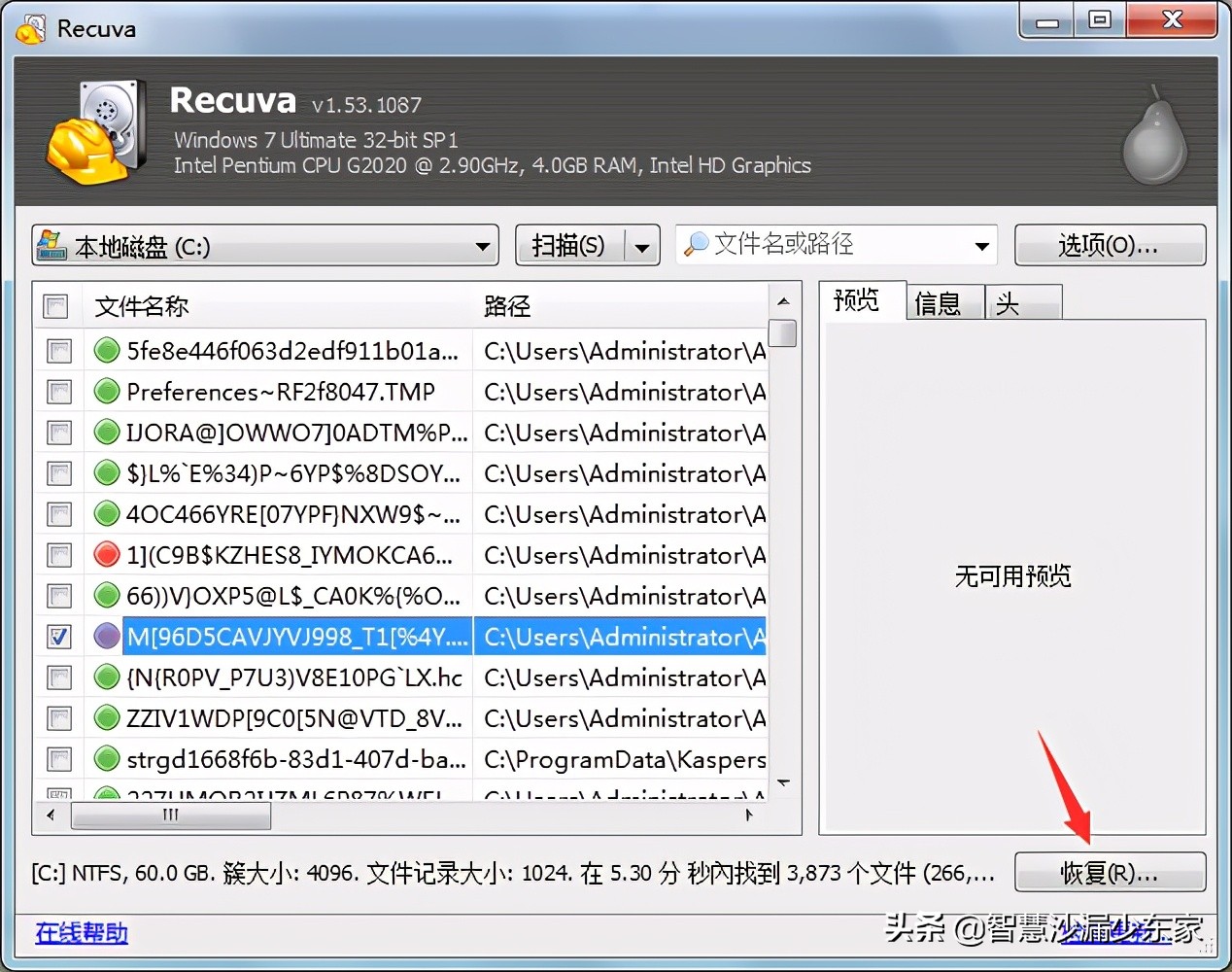Click the purple status icon on the highlighted file

click(x=107, y=637)
